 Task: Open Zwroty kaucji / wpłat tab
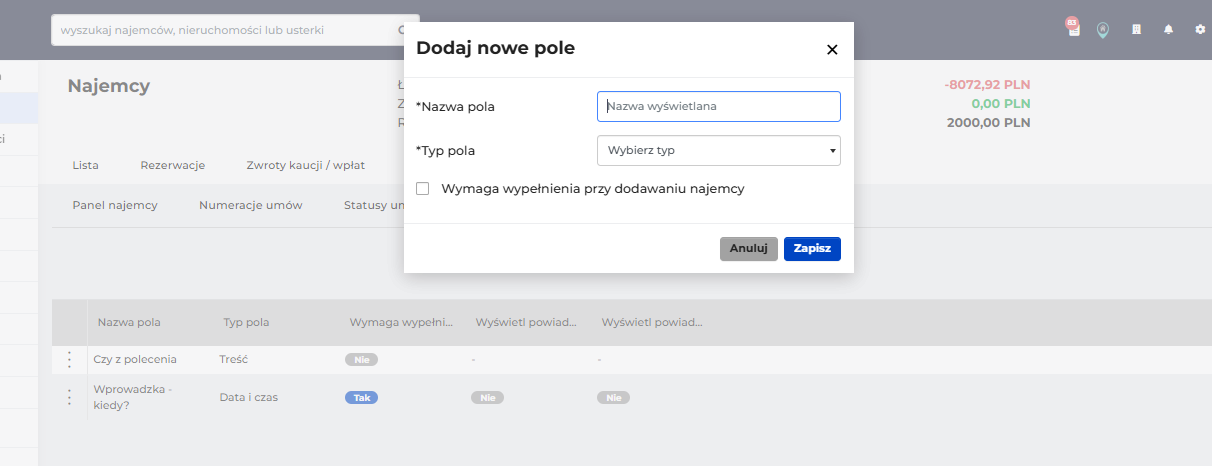pyautogui.click(x=305, y=165)
